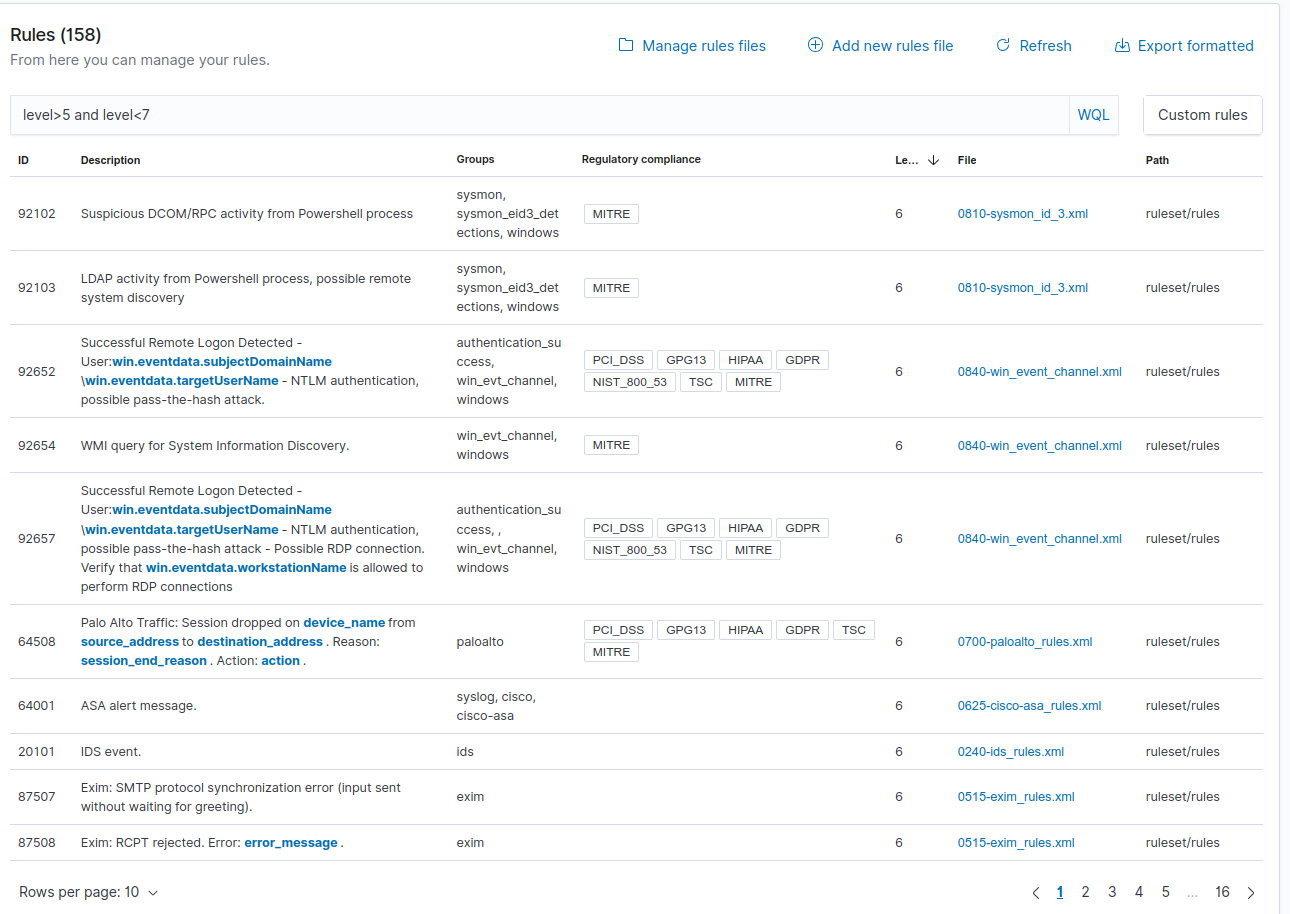1290x914 pixels.
Task: Toggle the GDPR tag on the Palo Alto rule
Action: coord(802,629)
